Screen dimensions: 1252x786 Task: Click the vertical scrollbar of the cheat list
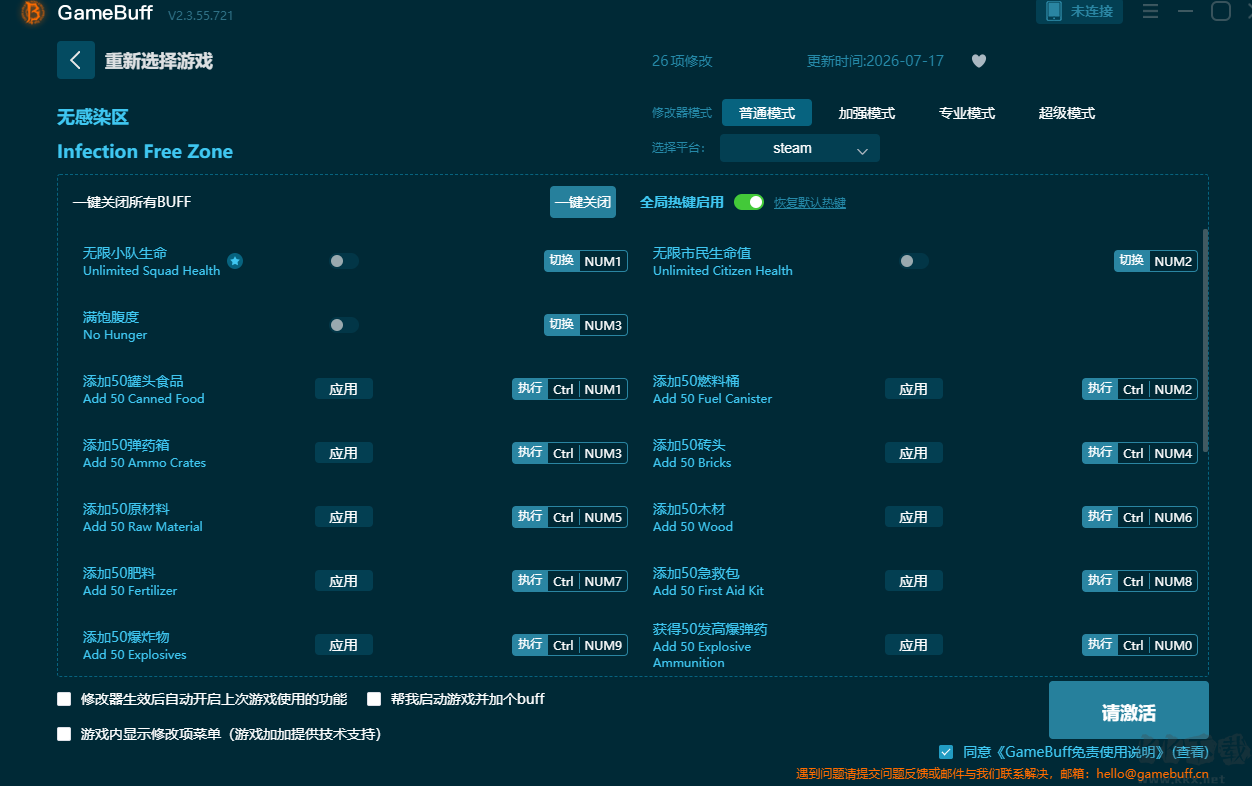pos(1205,340)
